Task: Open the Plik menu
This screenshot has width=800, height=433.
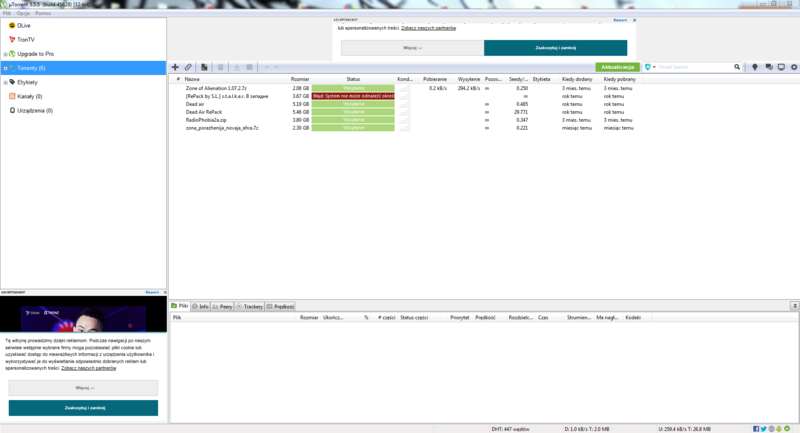Action: pos(7,15)
